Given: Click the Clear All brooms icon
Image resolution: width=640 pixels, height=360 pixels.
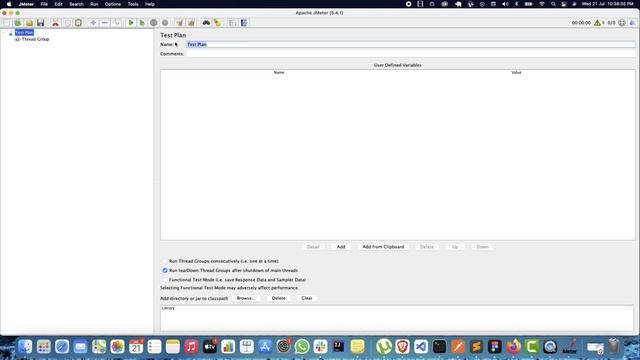Looking at the screenshot, I should click(x=191, y=23).
